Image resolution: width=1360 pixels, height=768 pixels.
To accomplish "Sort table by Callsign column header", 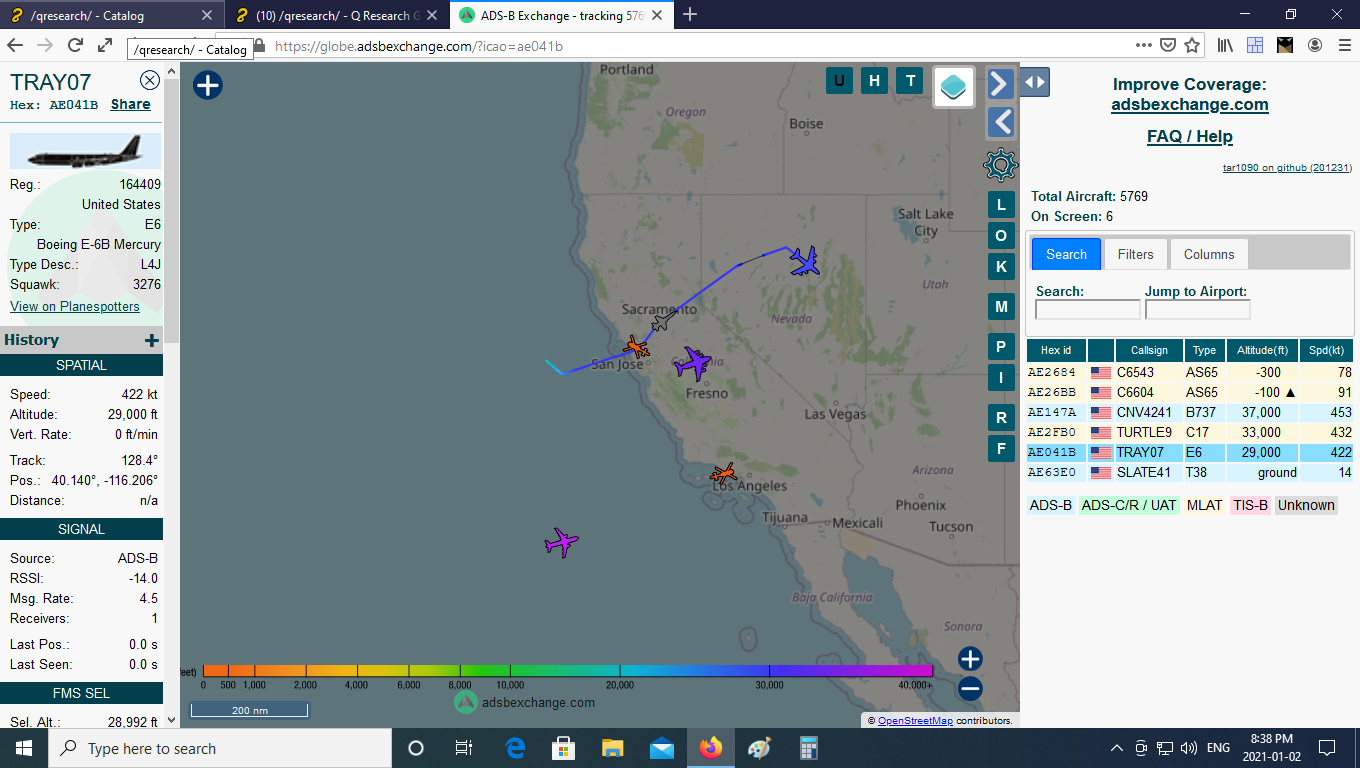I will click(1149, 350).
